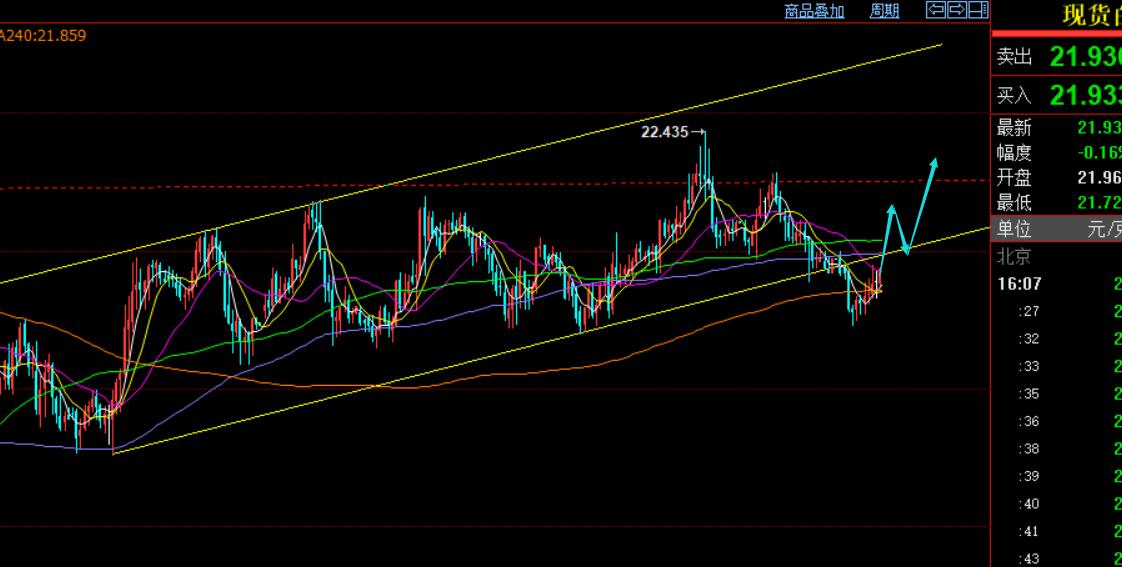Viewport: 1122px width, 567px height.
Task: Click the left arrow navigation icon
Action: pyautogui.click(x=935, y=9)
